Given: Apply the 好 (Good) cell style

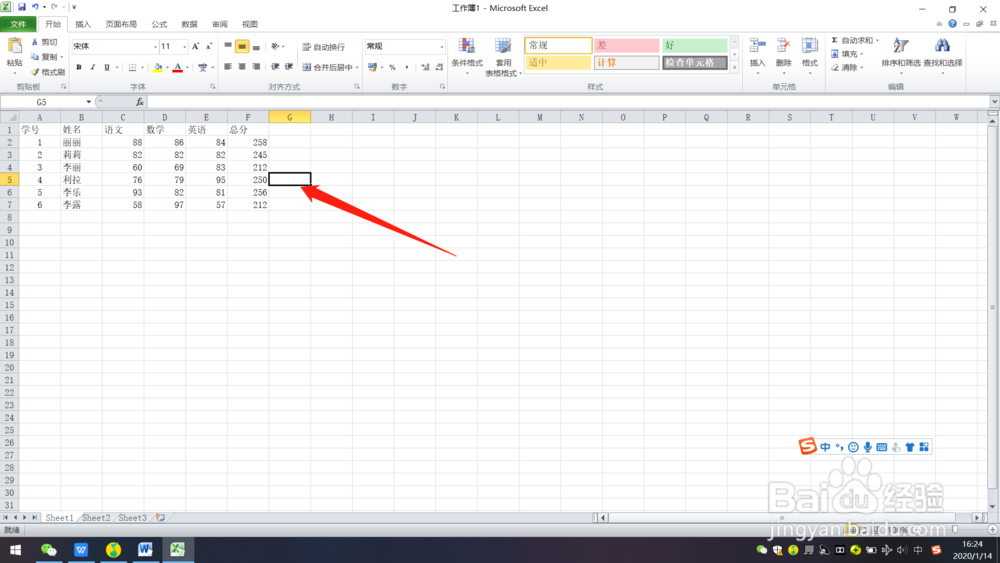Looking at the screenshot, I should click(x=695, y=45).
